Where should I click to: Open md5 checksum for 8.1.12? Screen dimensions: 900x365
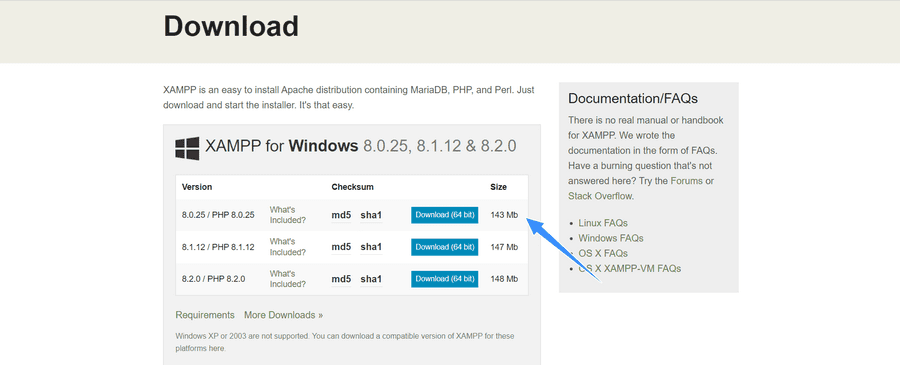pos(341,247)
